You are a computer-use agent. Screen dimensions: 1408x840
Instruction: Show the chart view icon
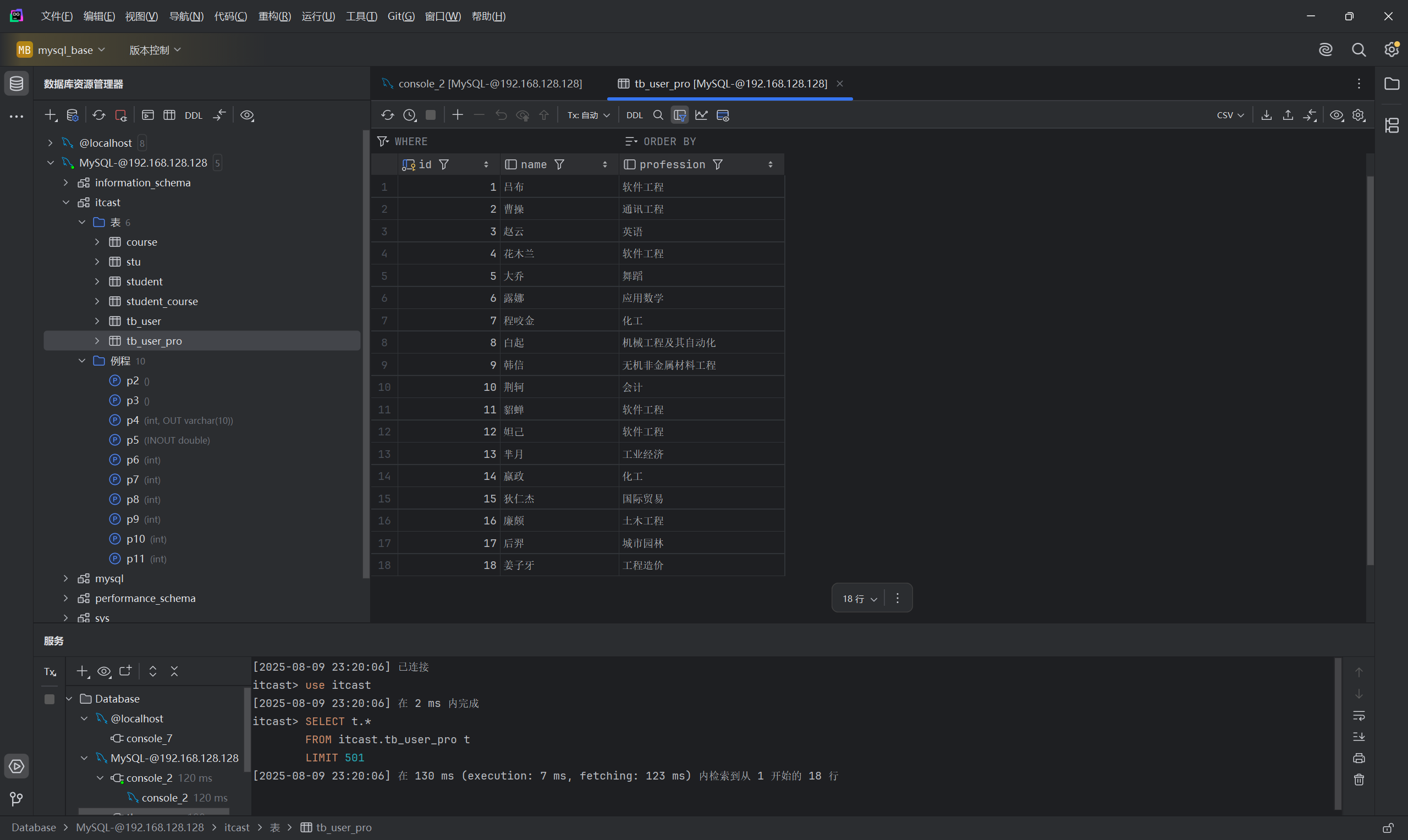point(701,115)
